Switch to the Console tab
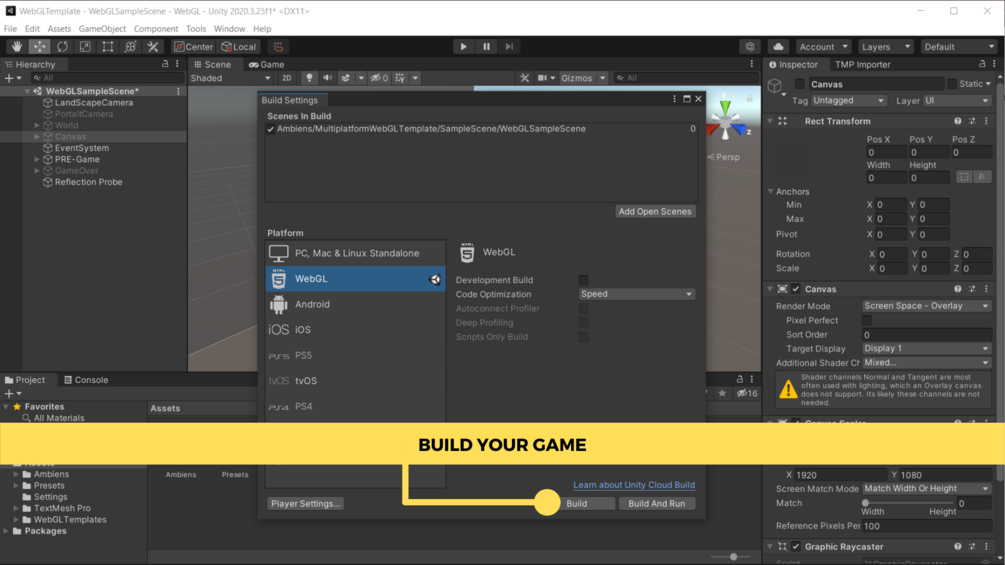This screenshot has width=1005, height=565. [86, 380]
